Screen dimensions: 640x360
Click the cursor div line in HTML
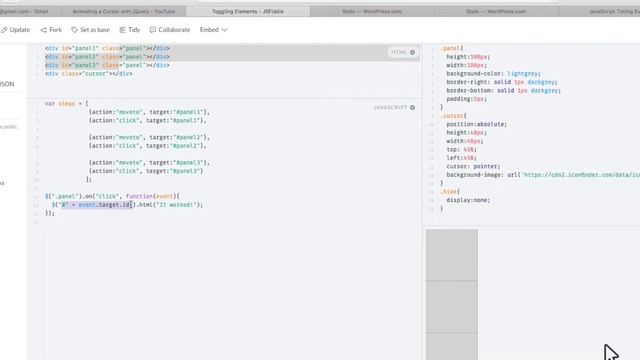coord(89,74)
